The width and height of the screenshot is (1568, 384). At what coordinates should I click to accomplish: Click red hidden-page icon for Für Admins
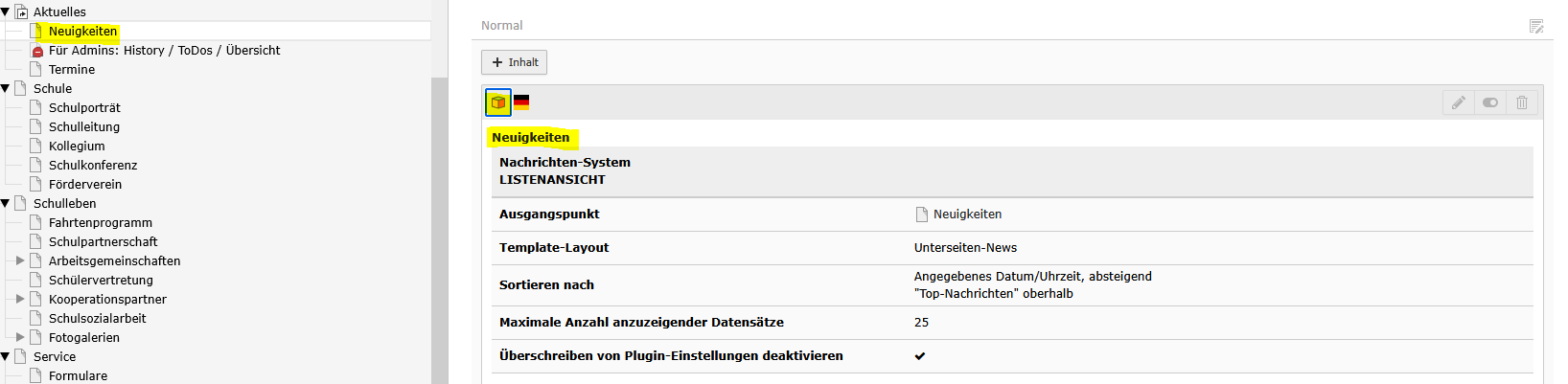(36, 51)
